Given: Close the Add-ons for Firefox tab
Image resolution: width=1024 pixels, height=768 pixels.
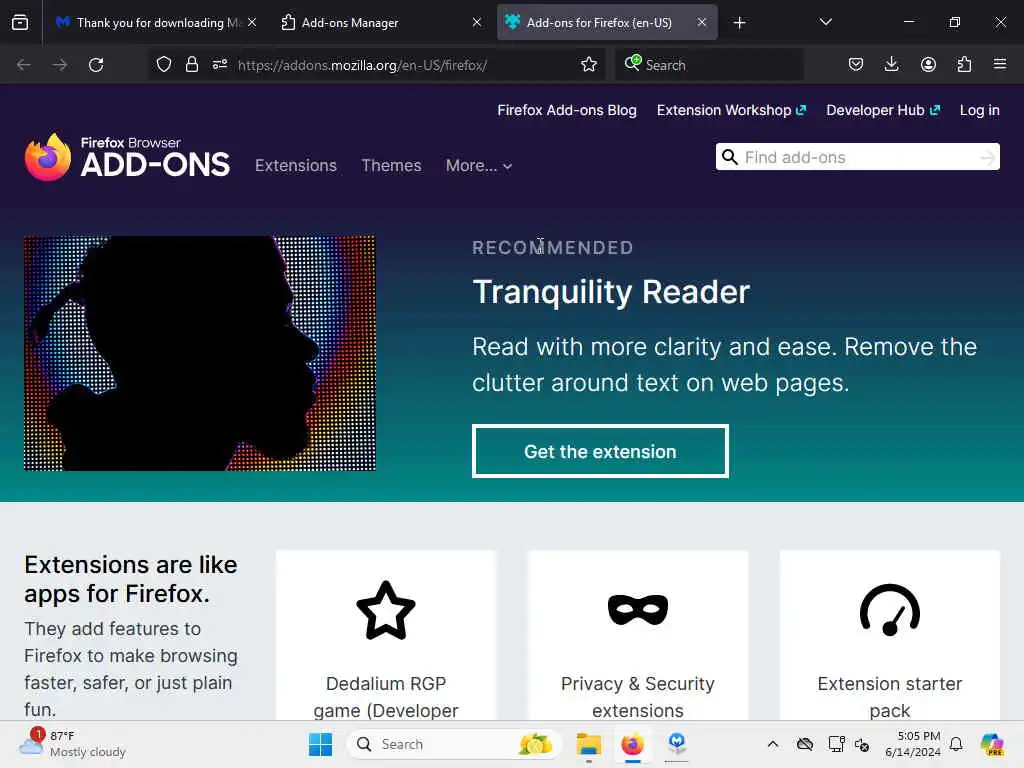Looking at the screenshot, I should click(701, 22).
